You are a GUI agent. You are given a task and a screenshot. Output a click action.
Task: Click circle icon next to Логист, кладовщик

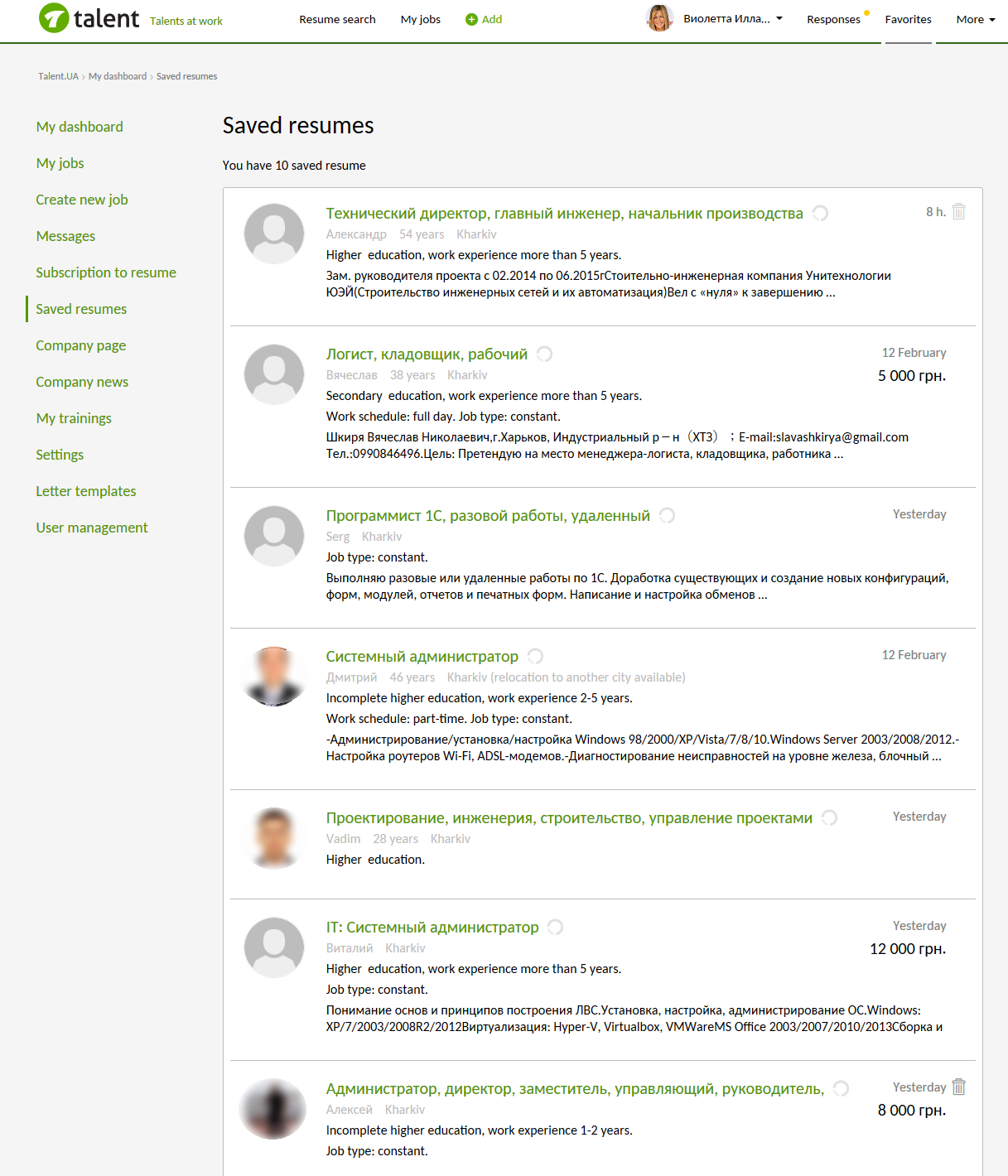click(544, 354)
